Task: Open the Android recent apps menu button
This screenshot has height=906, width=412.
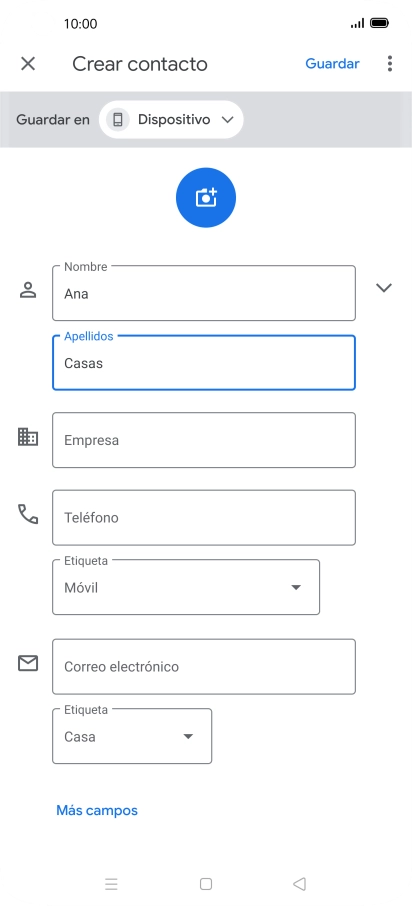Action: (112, 883)
